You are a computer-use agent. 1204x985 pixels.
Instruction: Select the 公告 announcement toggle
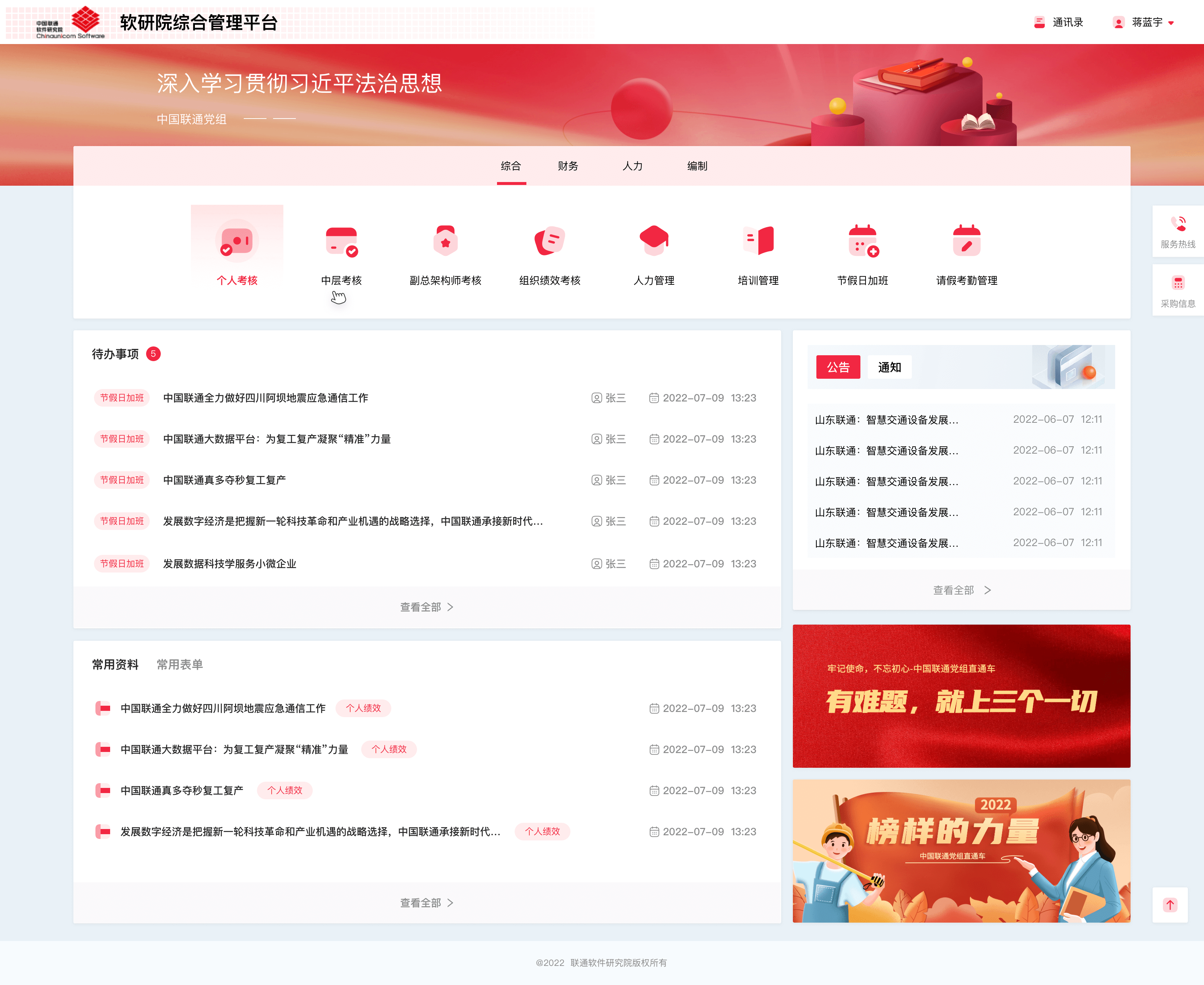[837, 367]
